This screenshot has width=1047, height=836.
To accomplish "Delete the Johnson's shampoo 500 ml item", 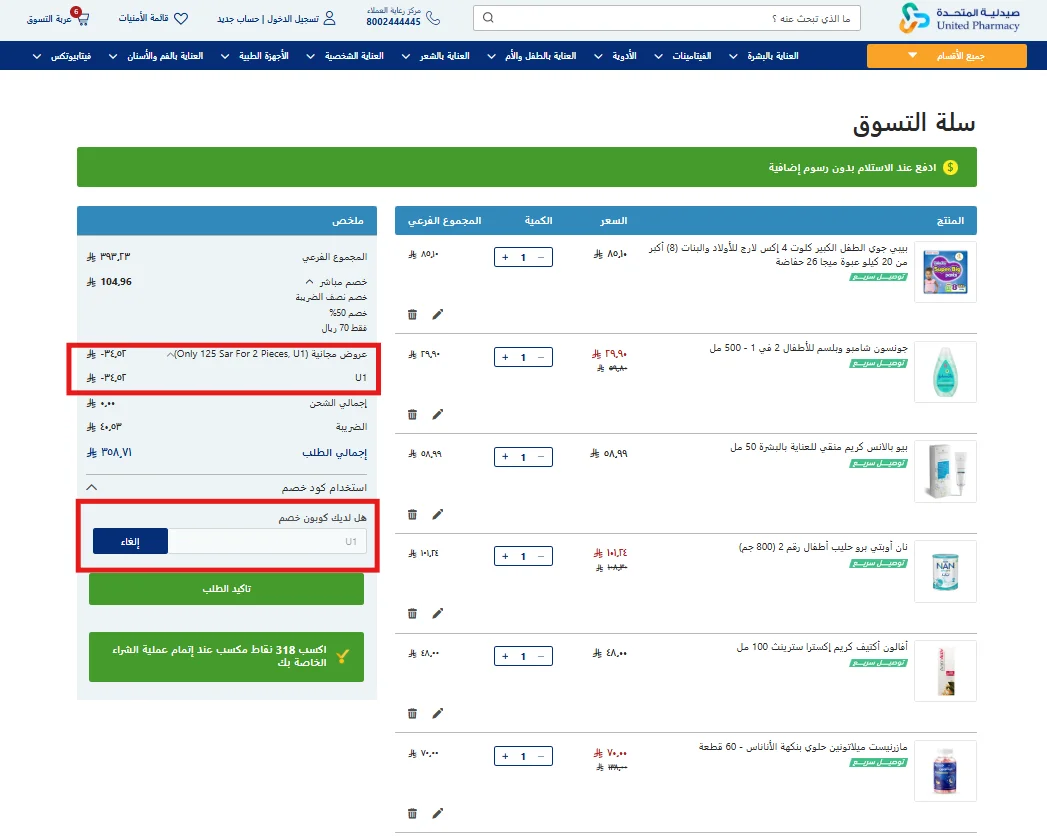I will (x=412, y=415).
